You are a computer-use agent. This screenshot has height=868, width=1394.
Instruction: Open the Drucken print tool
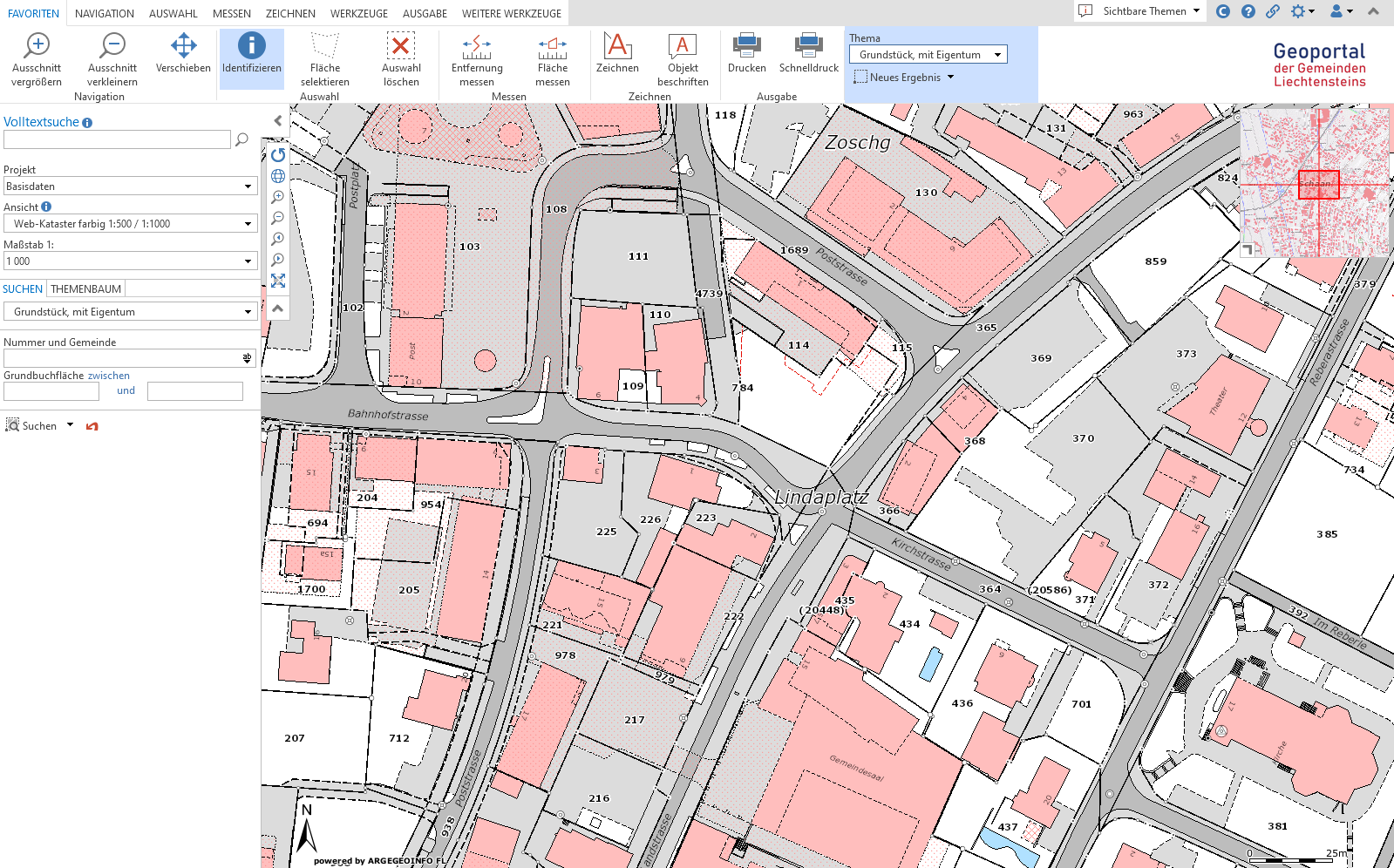tap(747, 54)
